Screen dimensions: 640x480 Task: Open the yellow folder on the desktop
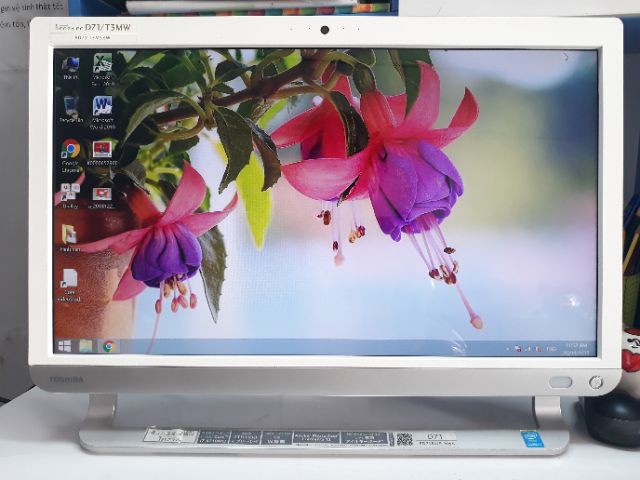69,234
